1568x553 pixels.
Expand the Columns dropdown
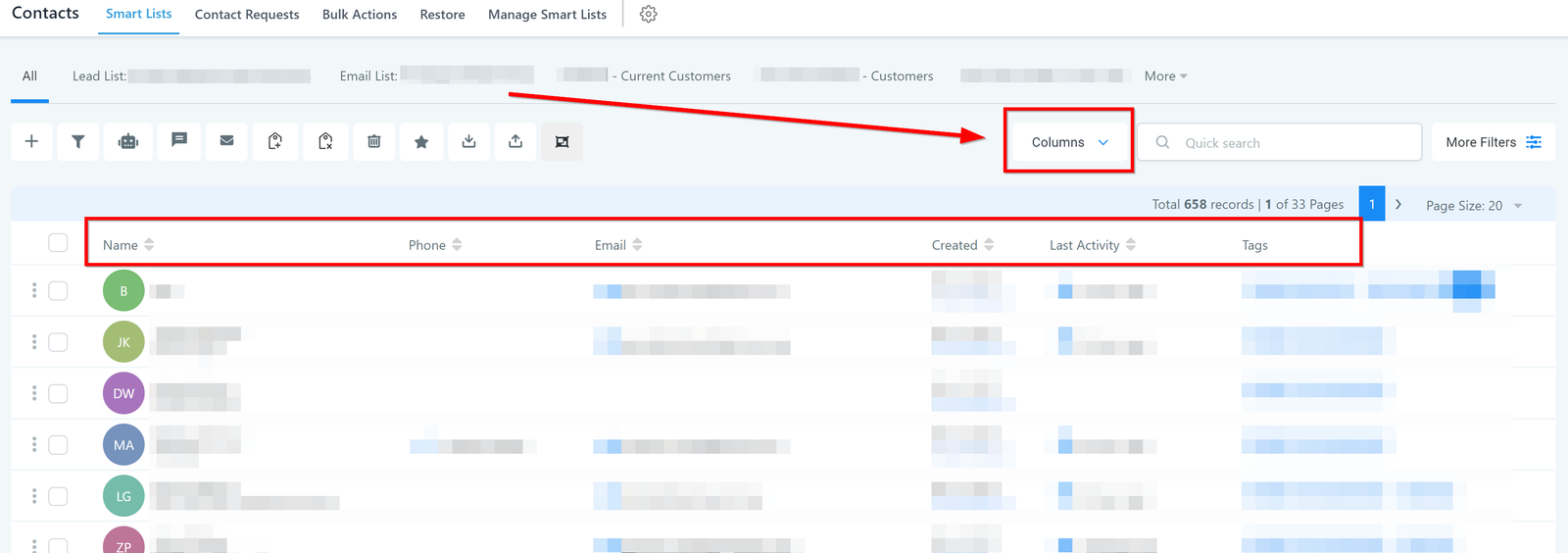1069,142
